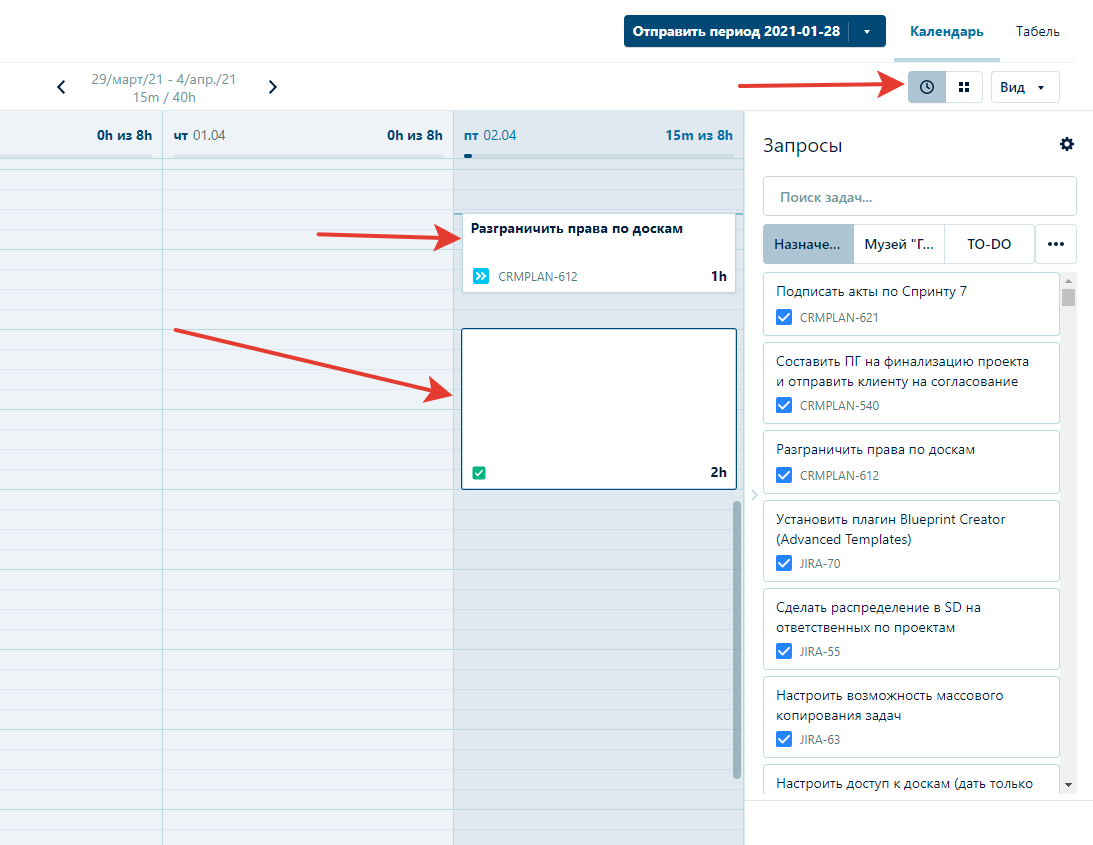Click the green checkbox icon on 2h card

pos(479,473)
